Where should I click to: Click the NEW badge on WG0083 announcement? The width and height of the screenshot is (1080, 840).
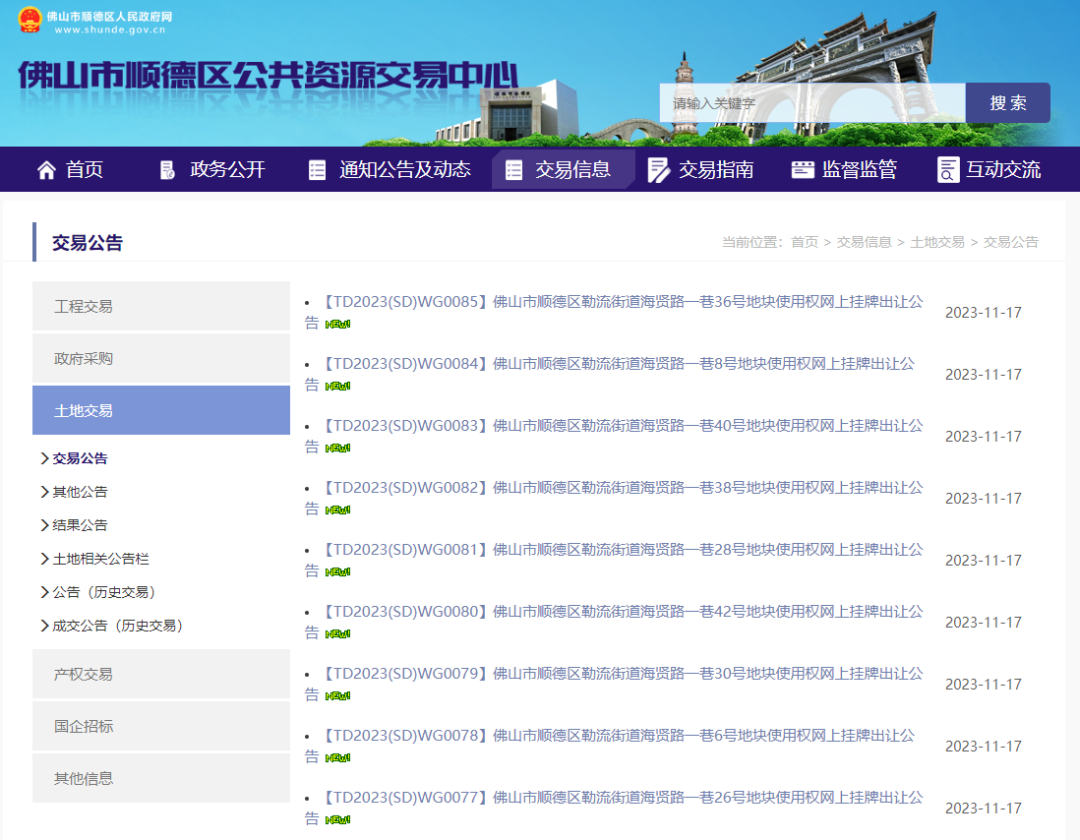click(x=338, y=448)
